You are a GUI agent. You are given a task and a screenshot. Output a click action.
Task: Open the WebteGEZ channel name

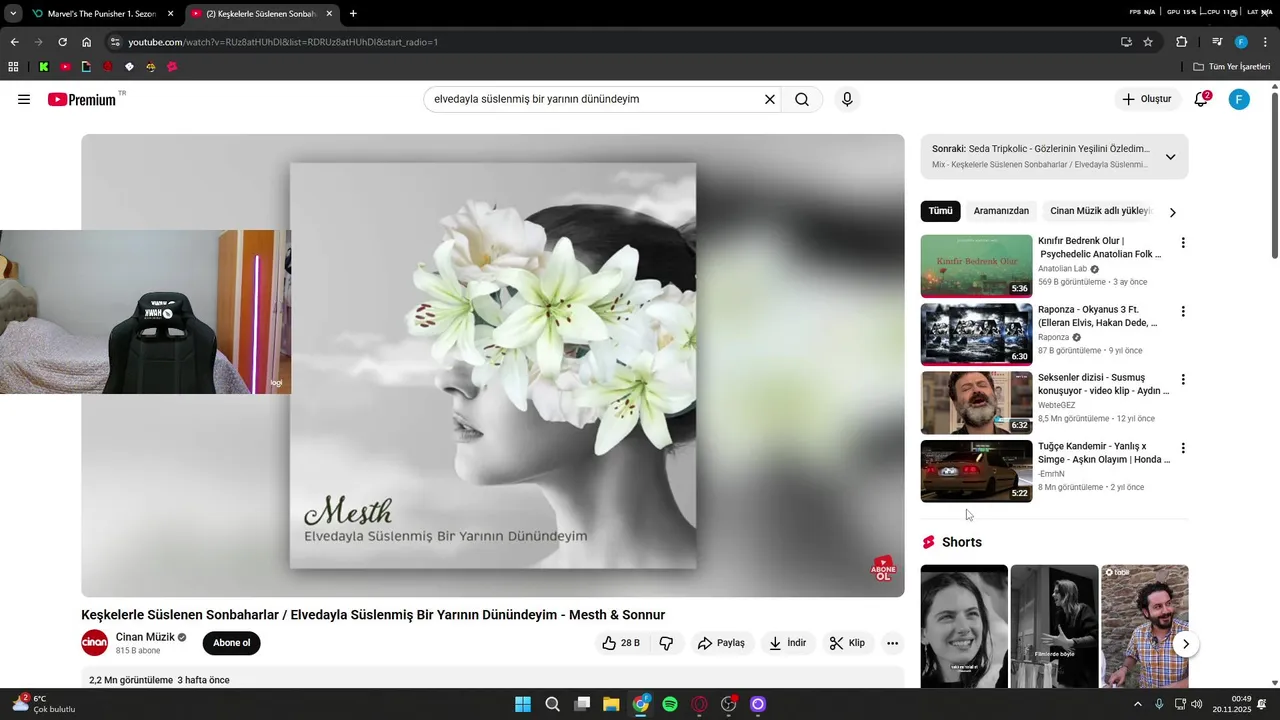point(1057,405)
